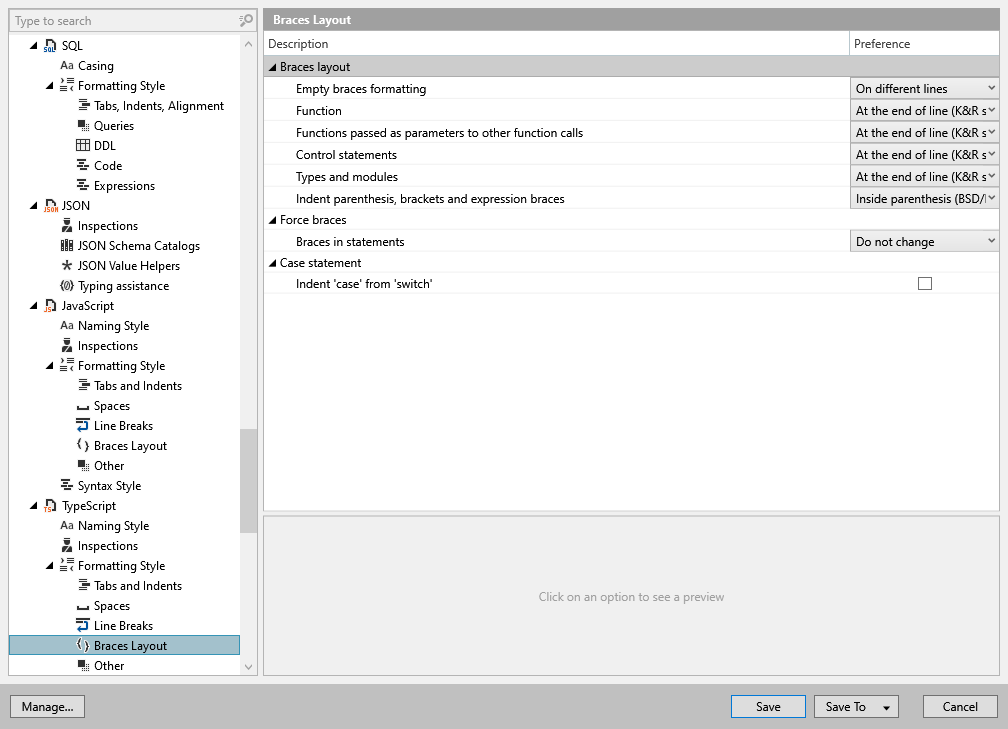Open Braces in statements dropdown
The image size is (1008, 729).
pyautogui.click(x=924, y=242)
